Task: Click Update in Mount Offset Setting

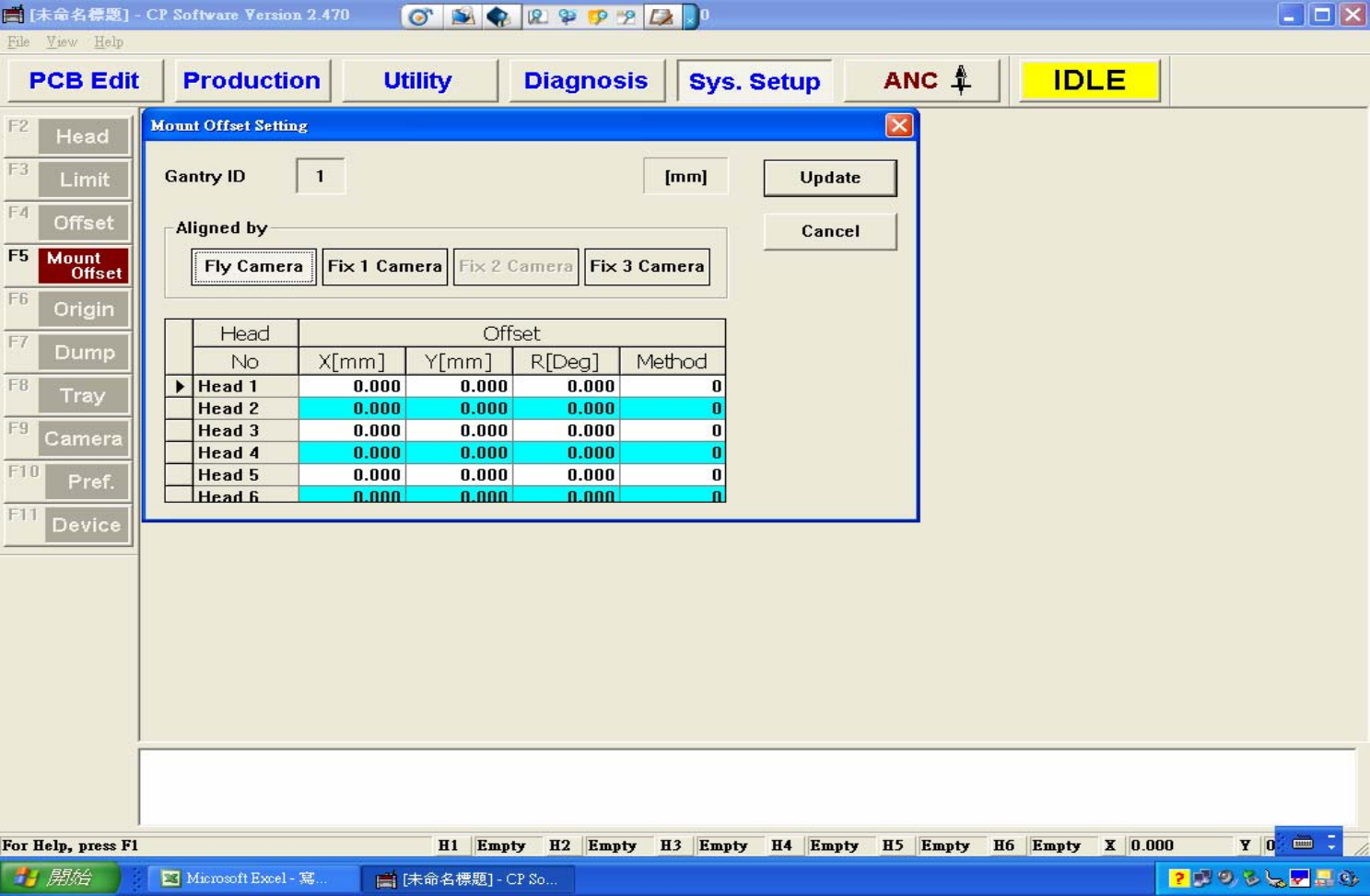Action: (x=829, y=178)
